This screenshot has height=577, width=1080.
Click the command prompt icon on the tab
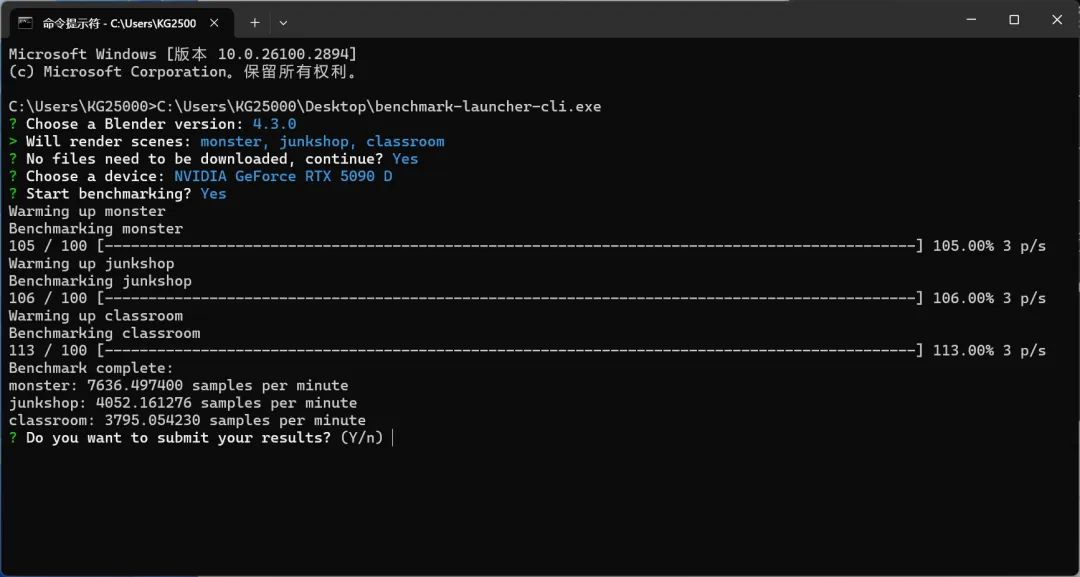click(25, 22)
